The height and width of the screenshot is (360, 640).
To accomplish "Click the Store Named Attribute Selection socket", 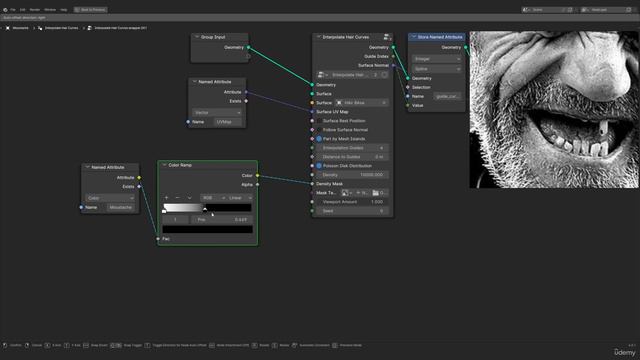I will pos(408,87).
